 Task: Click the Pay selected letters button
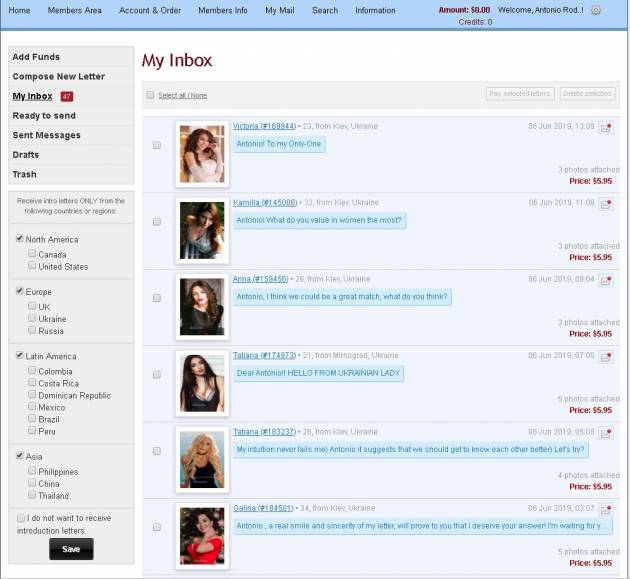(x=520, y=94)
